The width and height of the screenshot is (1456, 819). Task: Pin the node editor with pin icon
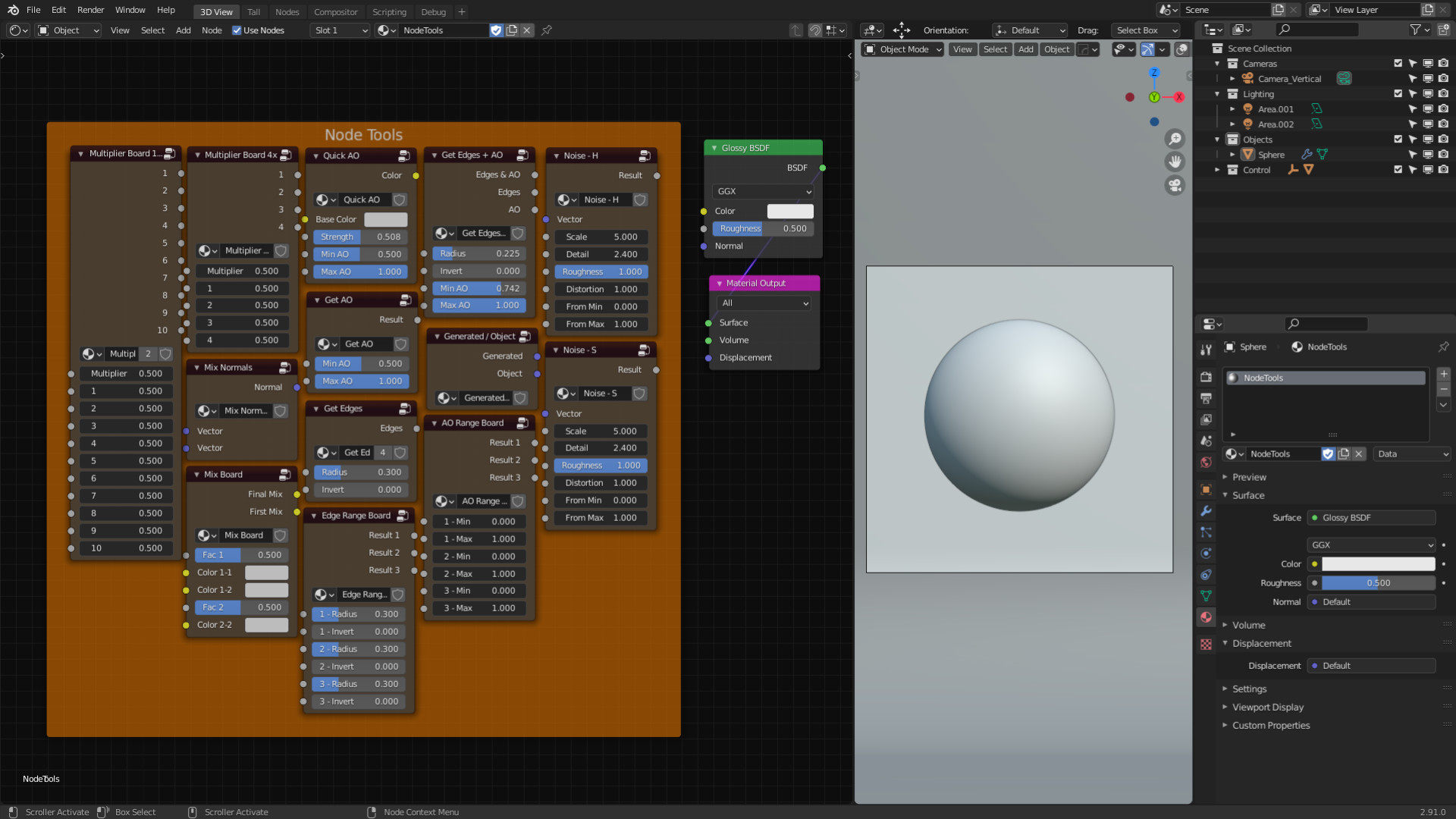tap(547, 30)
